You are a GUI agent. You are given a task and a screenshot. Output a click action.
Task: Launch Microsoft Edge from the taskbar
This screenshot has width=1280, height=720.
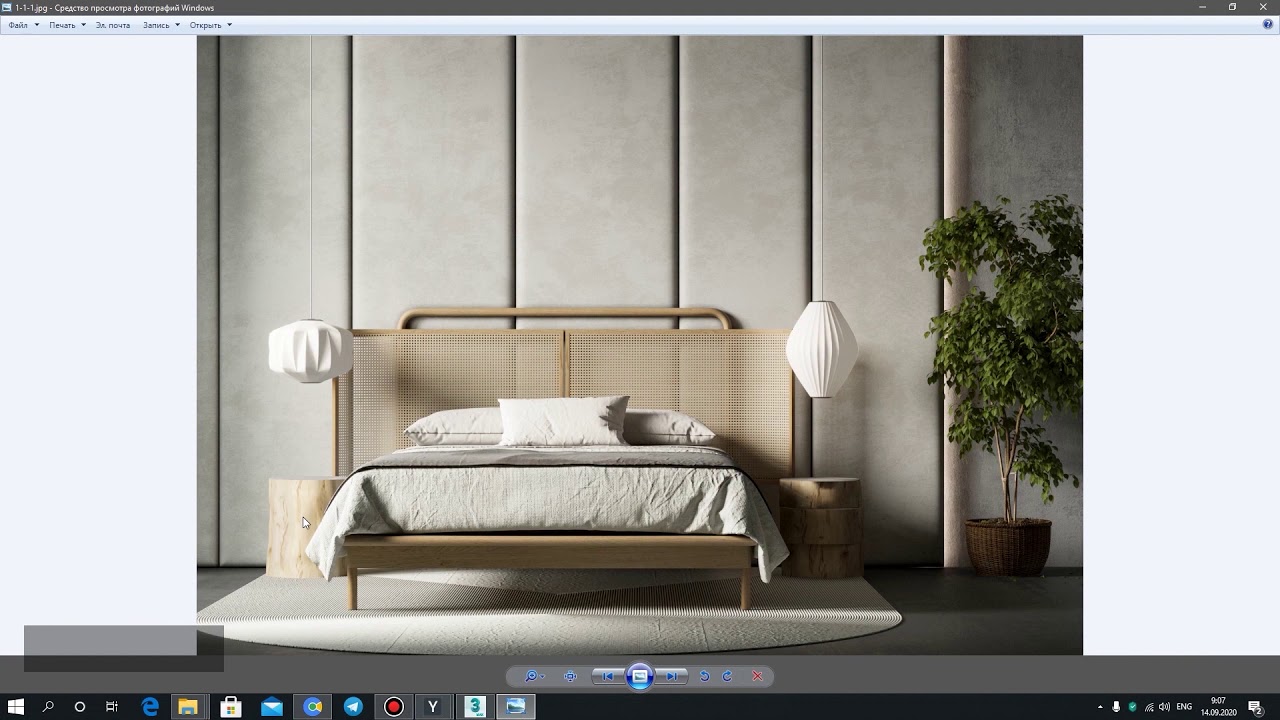coord(150,707)
